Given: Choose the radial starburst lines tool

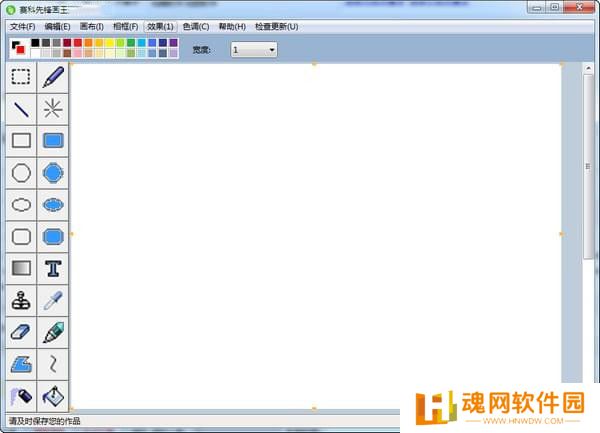Looking at the screenshot, I should (53, 109).
